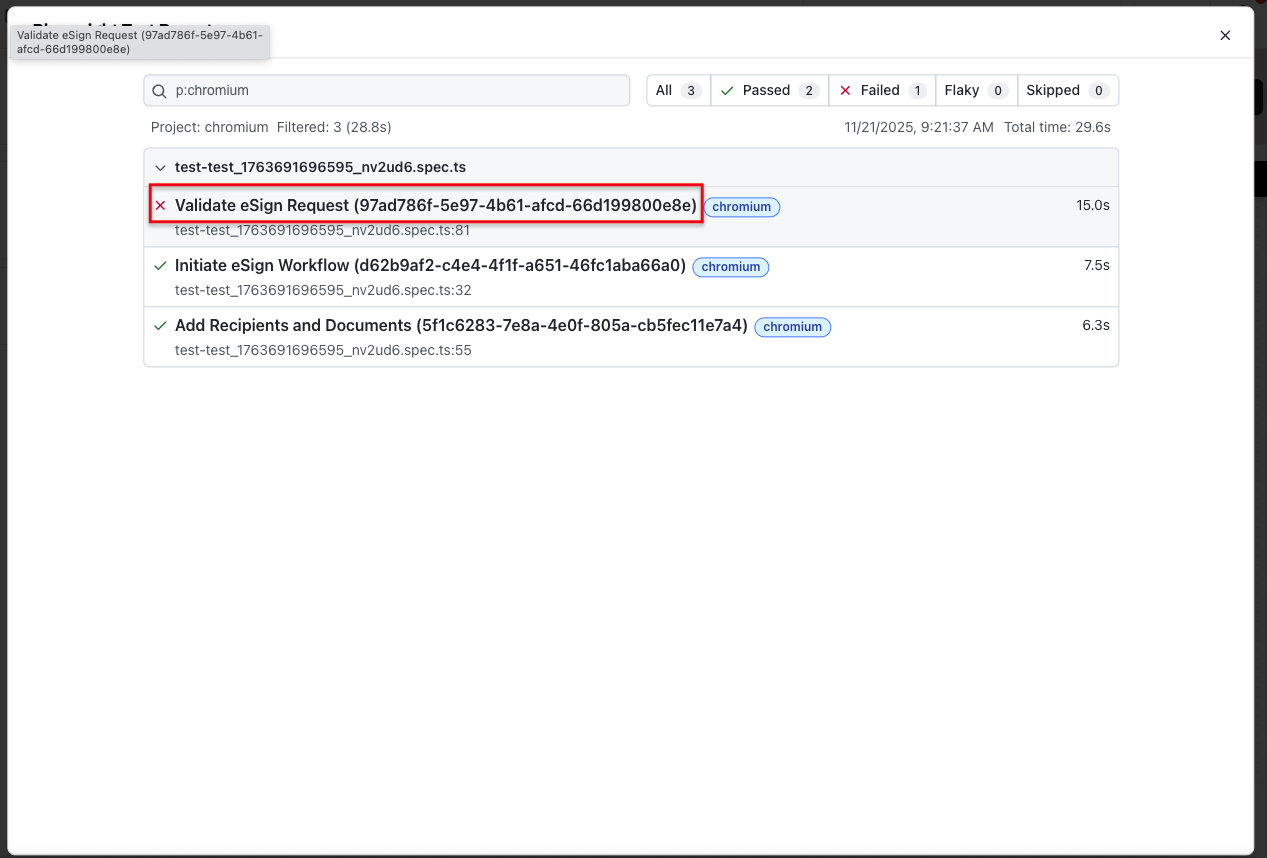Click chromium tag on Validate eSign Request

tap(741, 207)
